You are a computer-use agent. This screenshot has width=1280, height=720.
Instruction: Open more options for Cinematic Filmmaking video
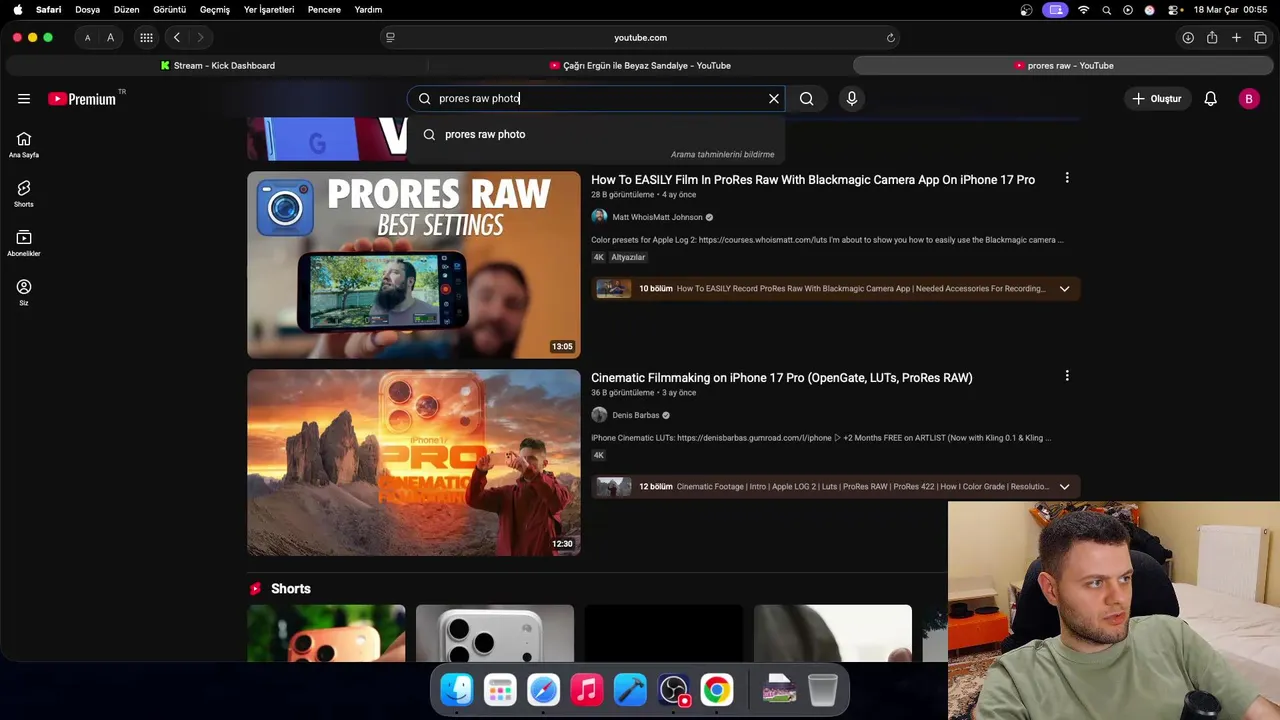[x=1067, y=376]
